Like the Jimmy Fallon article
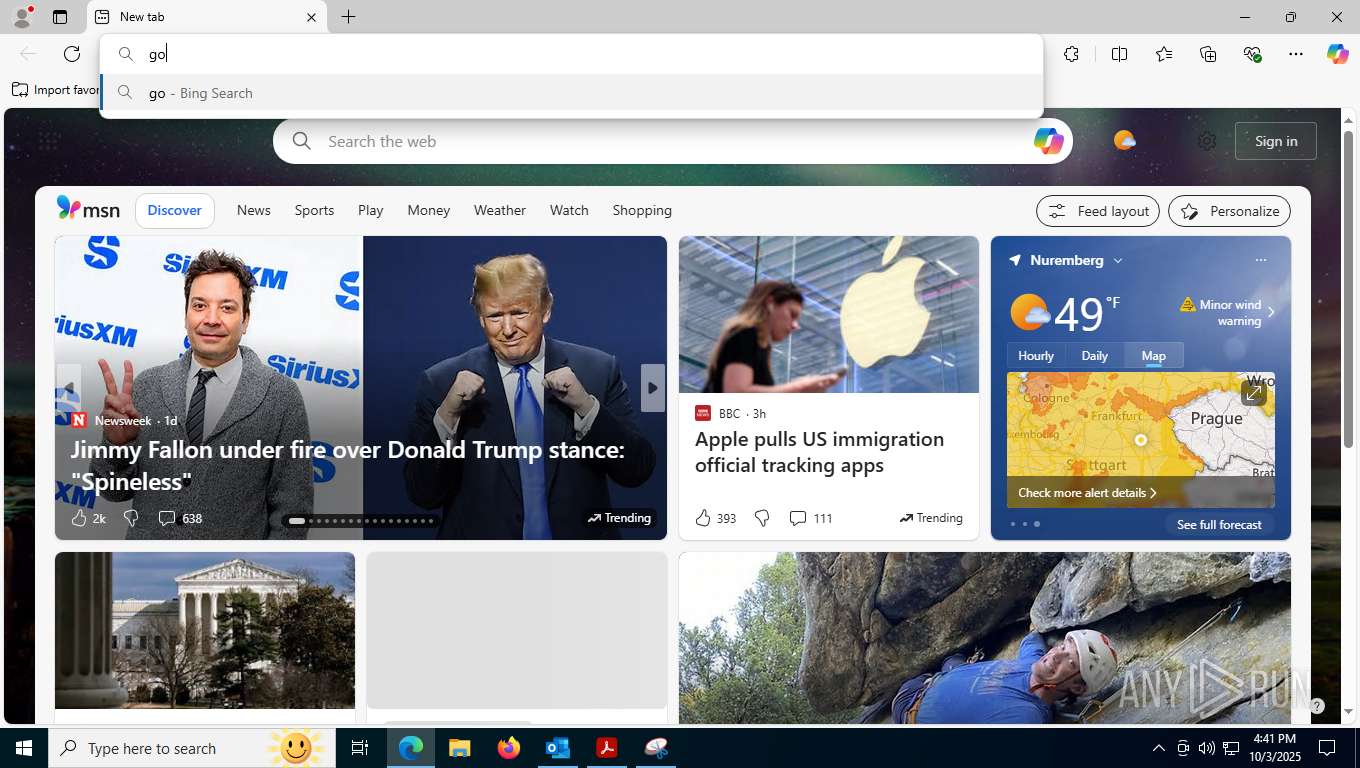Screen dimensions: 1360x768 (x=79, y=518)
